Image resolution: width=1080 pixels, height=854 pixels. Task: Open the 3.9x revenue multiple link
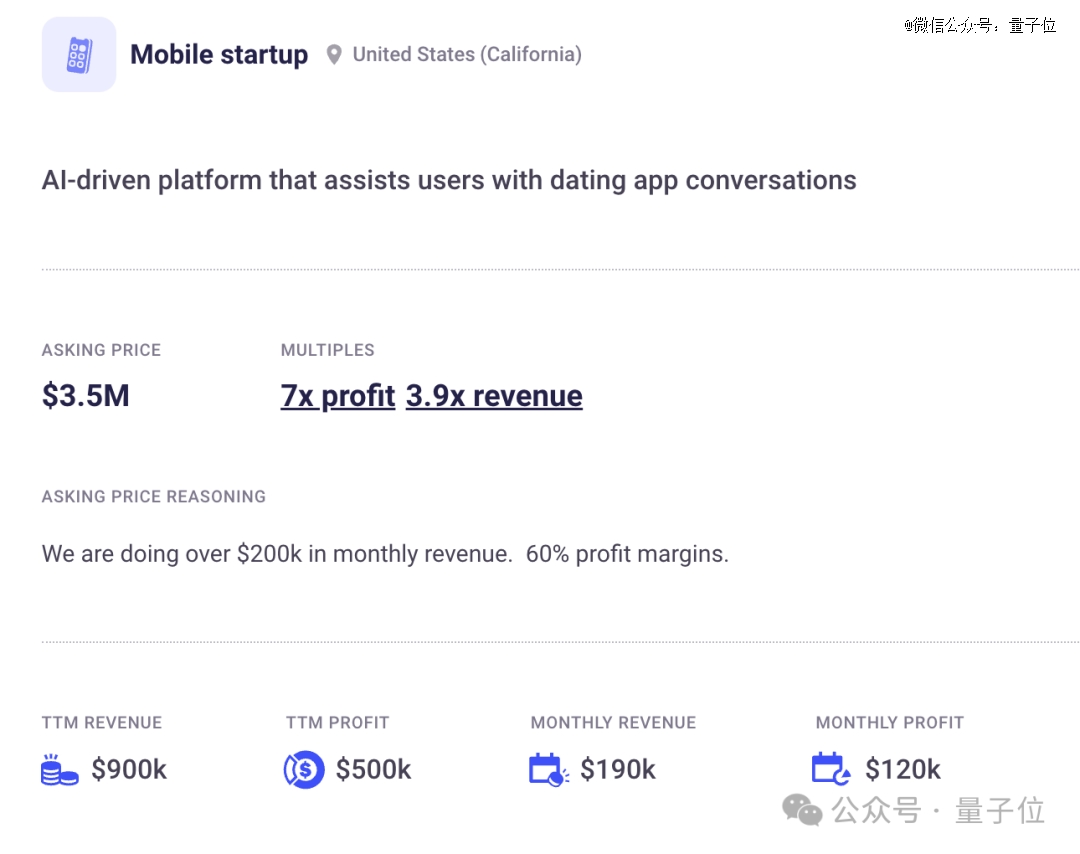click(494, 396)
